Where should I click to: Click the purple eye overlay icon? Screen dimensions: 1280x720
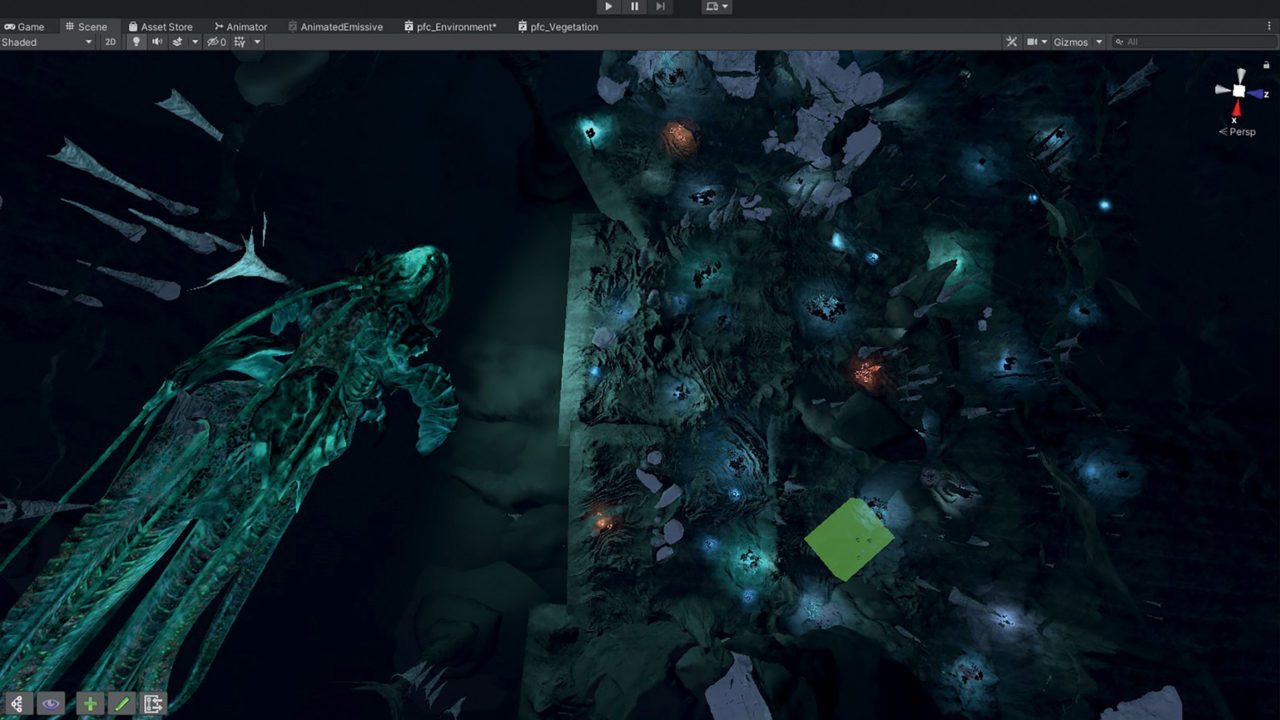pyautogui.click(x=51, y=704)
